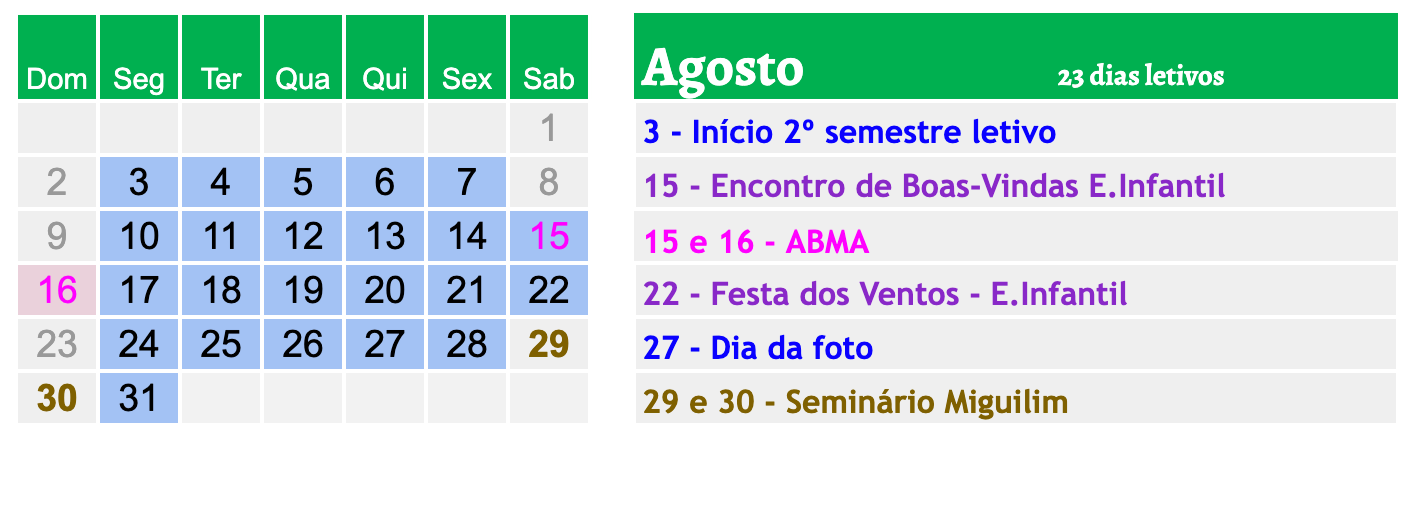
Task: Click the Sab column header
Action: coord(549,78)
